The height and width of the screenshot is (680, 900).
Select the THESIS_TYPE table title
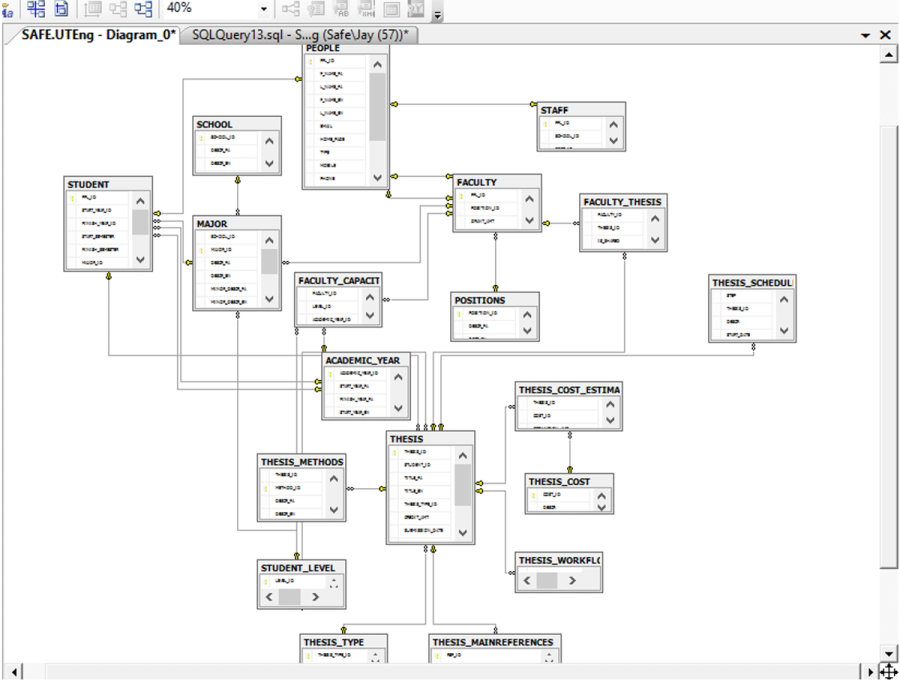point(333,642)
